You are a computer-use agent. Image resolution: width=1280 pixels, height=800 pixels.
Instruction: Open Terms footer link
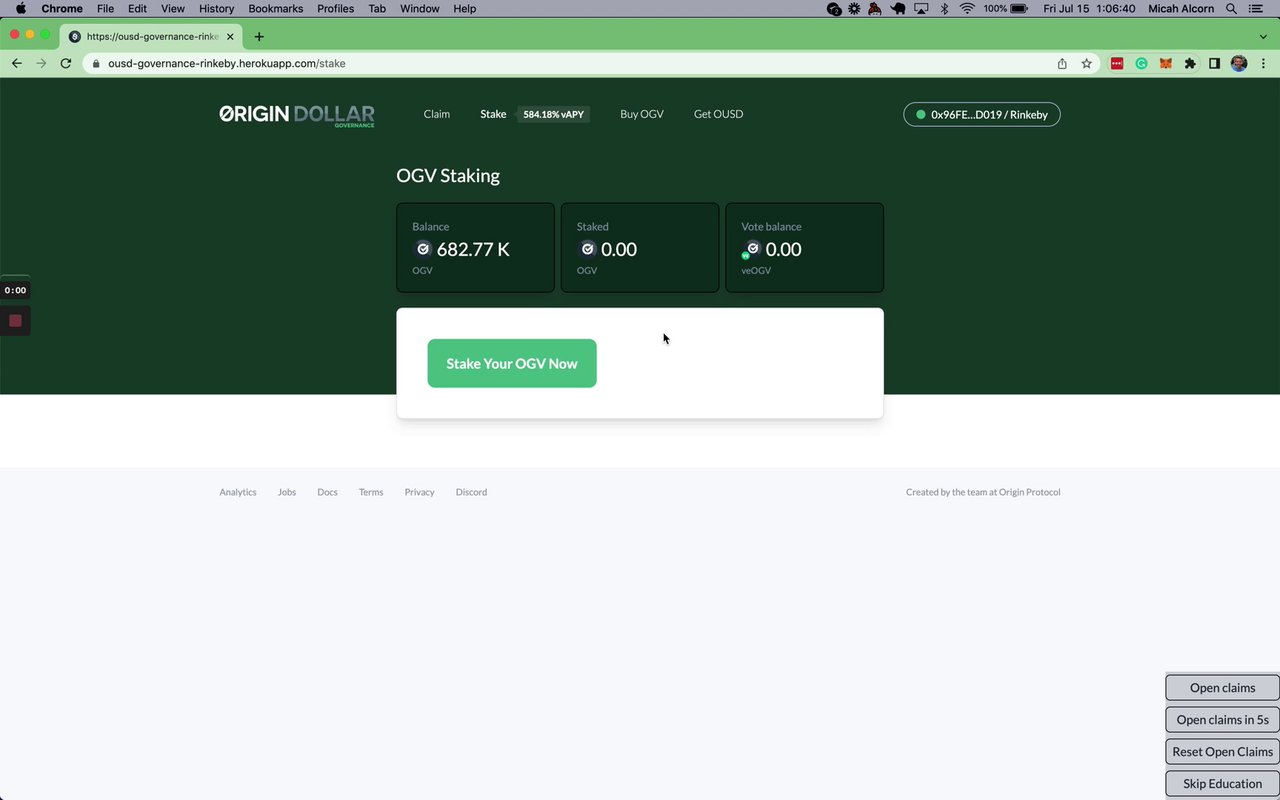coord(371,492)
